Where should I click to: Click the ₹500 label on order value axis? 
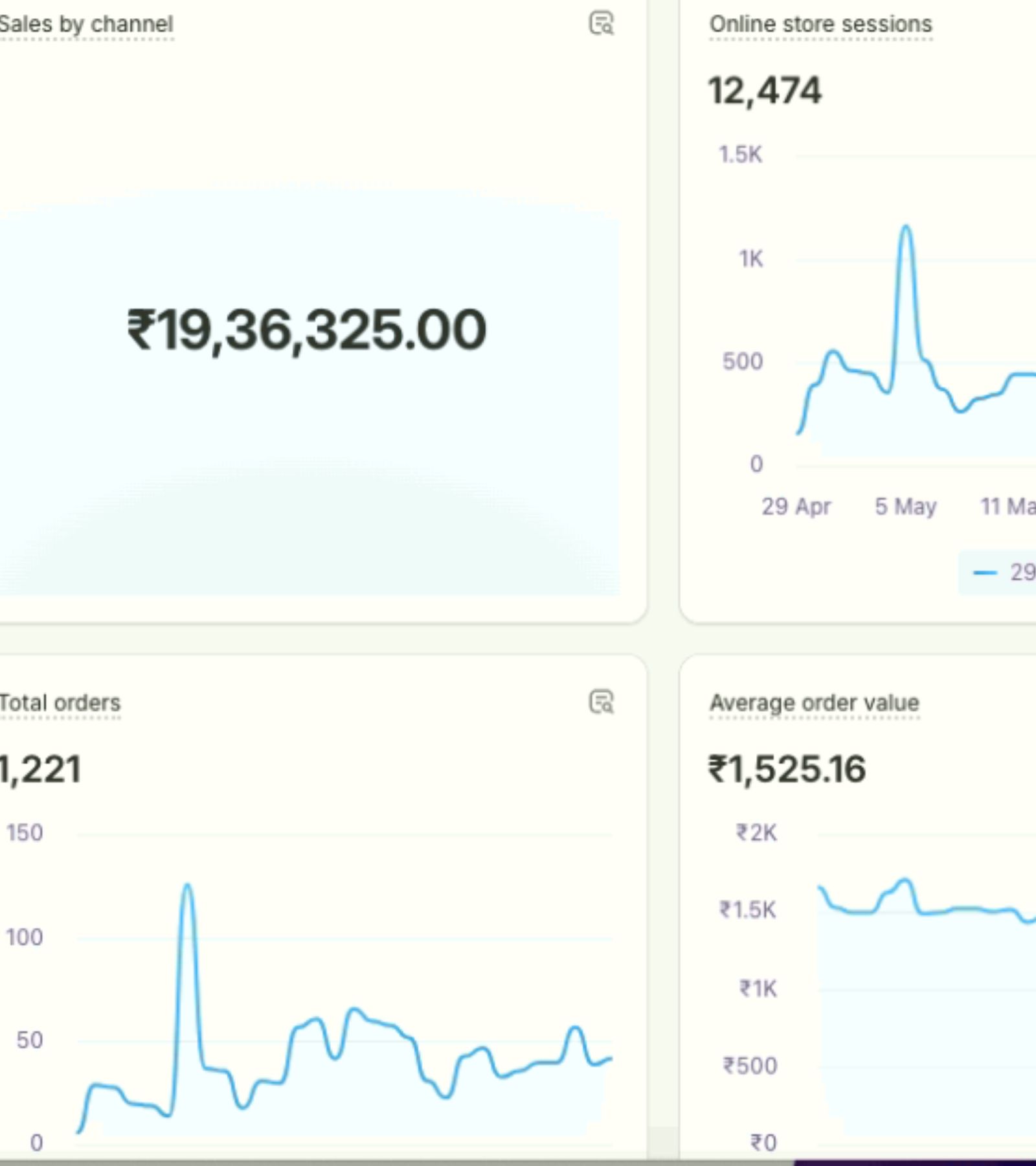coord(750,1066)
